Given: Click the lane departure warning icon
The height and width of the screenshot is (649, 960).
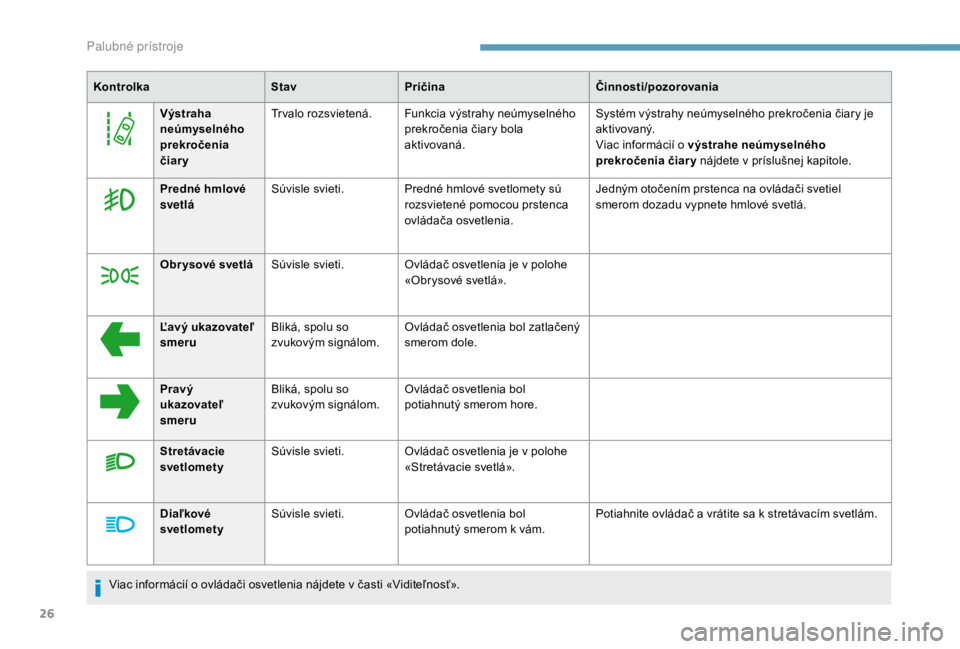Looking at the screenshot, I should tap(121, 129).
